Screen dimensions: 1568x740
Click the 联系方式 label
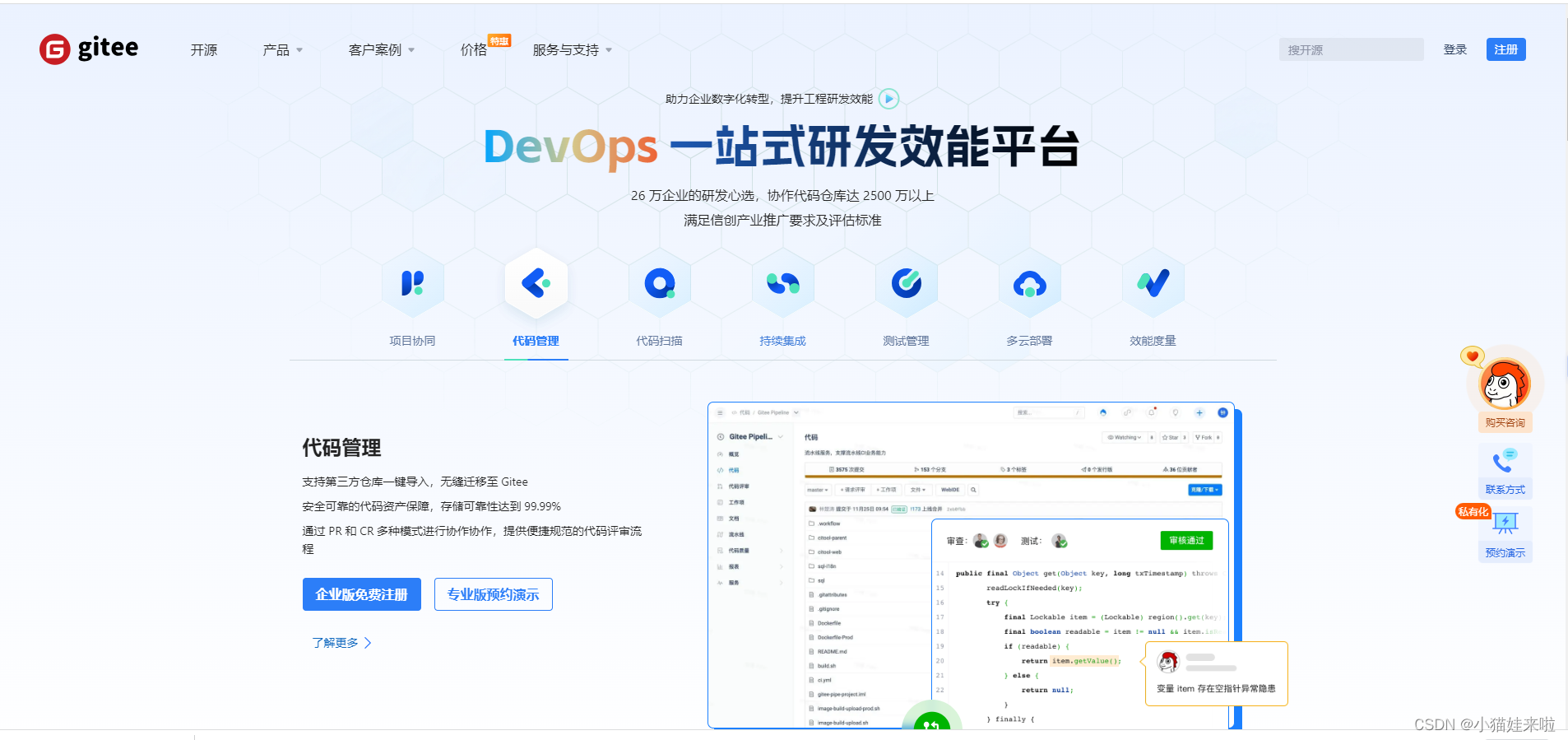tap(1505, 490)
